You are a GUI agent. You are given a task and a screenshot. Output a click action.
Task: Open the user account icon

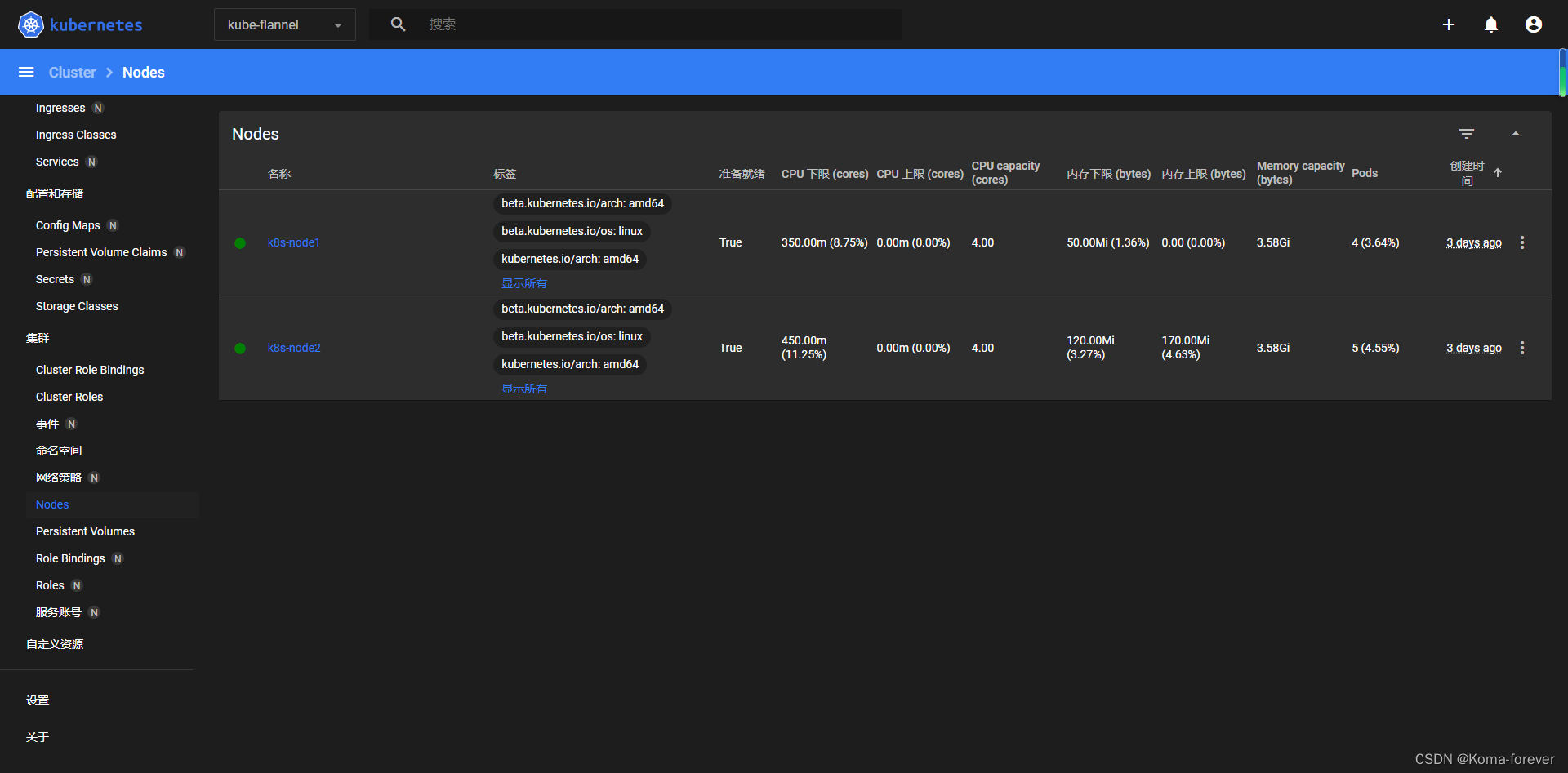click(x=1534, y=24)
